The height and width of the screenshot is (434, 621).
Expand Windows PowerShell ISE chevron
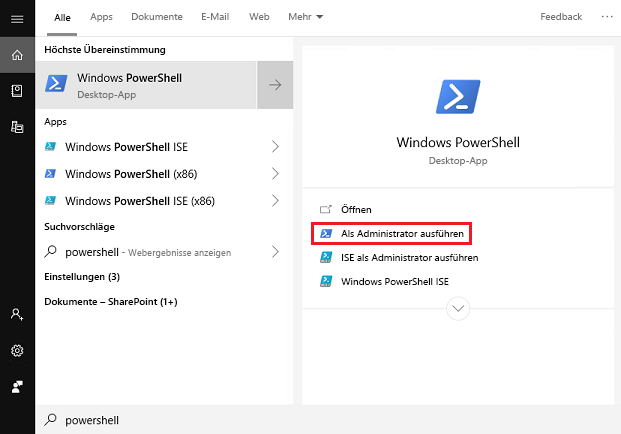point(275,147)
